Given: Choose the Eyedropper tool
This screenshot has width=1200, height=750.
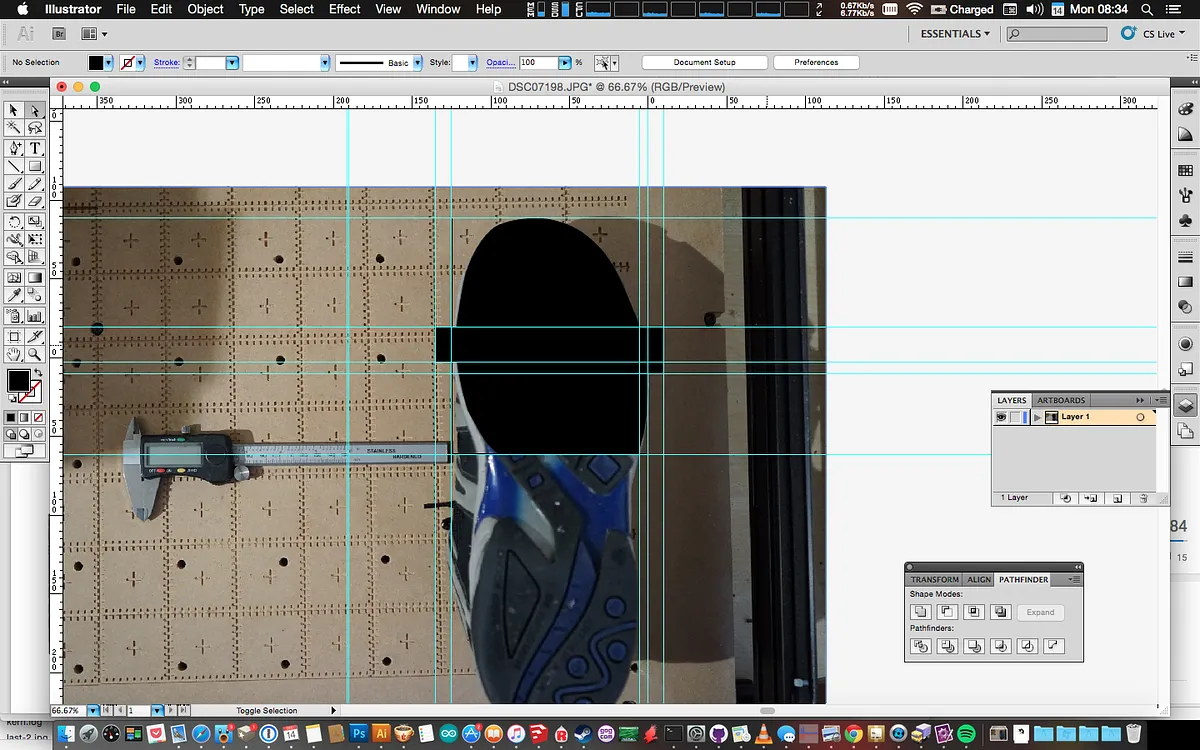Looking at the screenshot, I should tap(14, 295).
